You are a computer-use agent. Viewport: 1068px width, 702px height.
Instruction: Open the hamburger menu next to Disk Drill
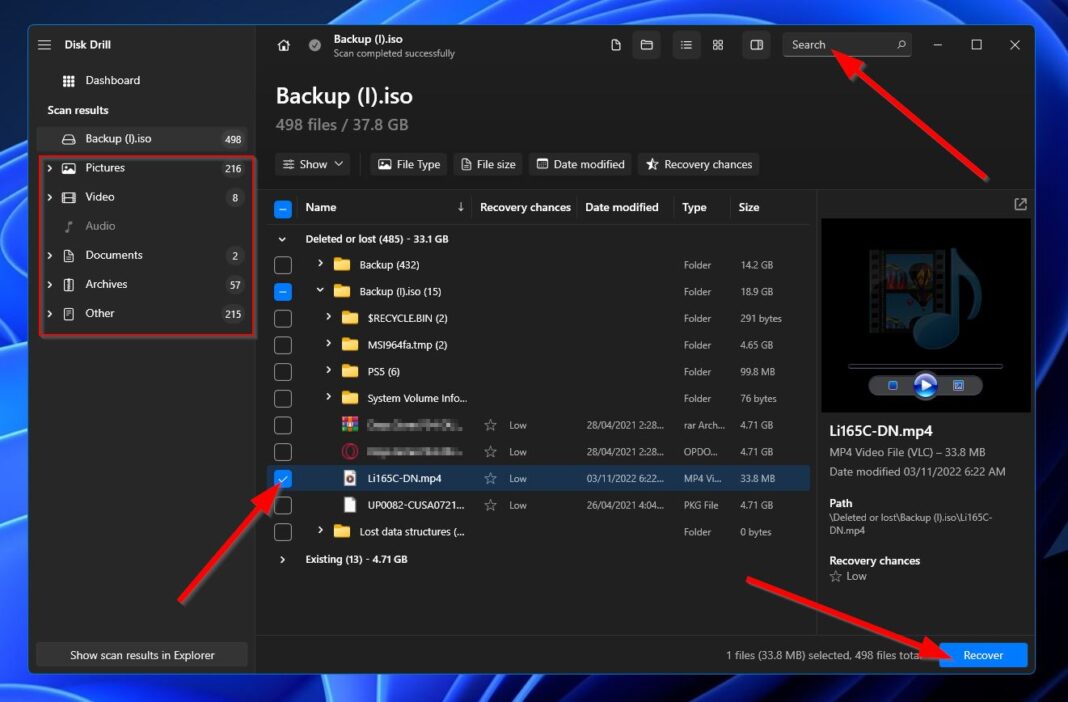[x=44, y=45]
